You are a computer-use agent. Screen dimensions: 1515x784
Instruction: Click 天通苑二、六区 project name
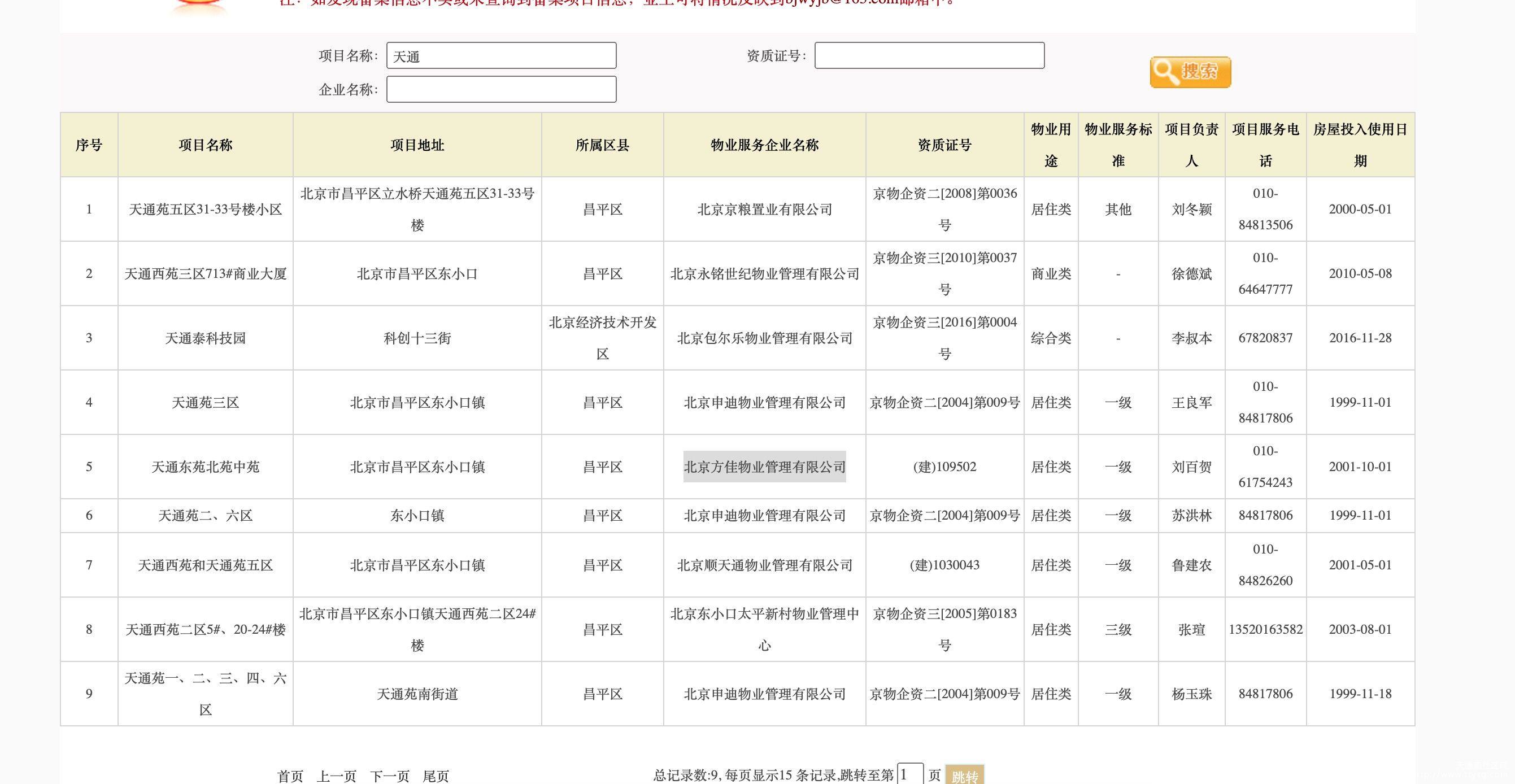(205, 516)
